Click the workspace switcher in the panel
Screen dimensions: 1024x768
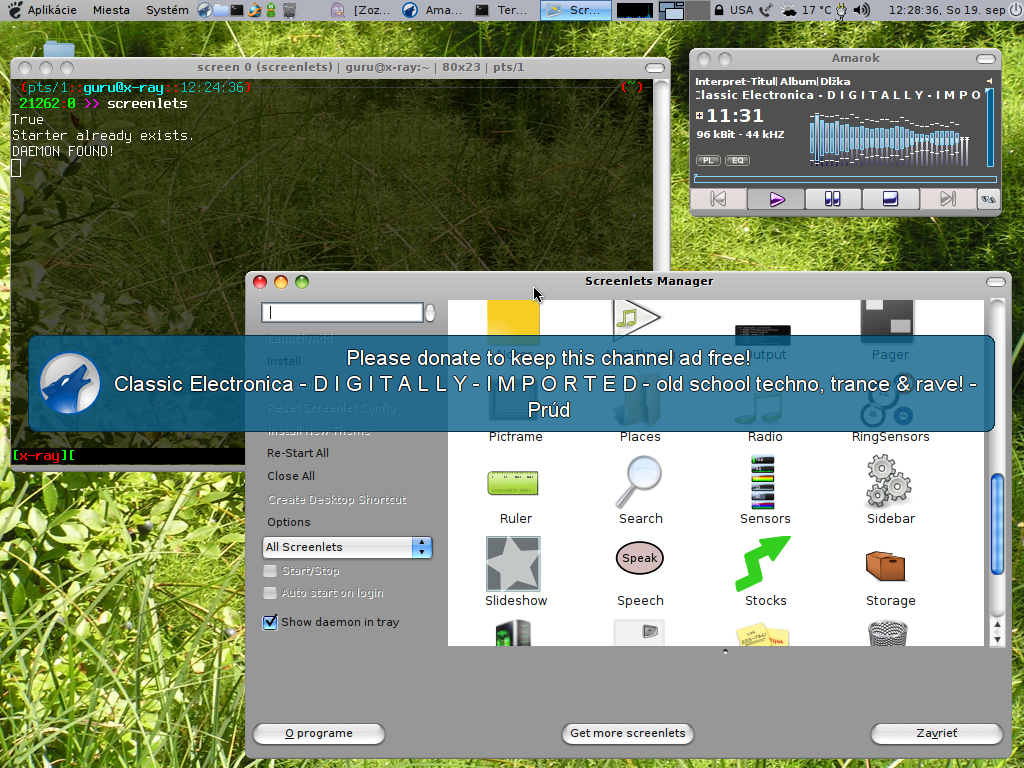tap(683, 10)
